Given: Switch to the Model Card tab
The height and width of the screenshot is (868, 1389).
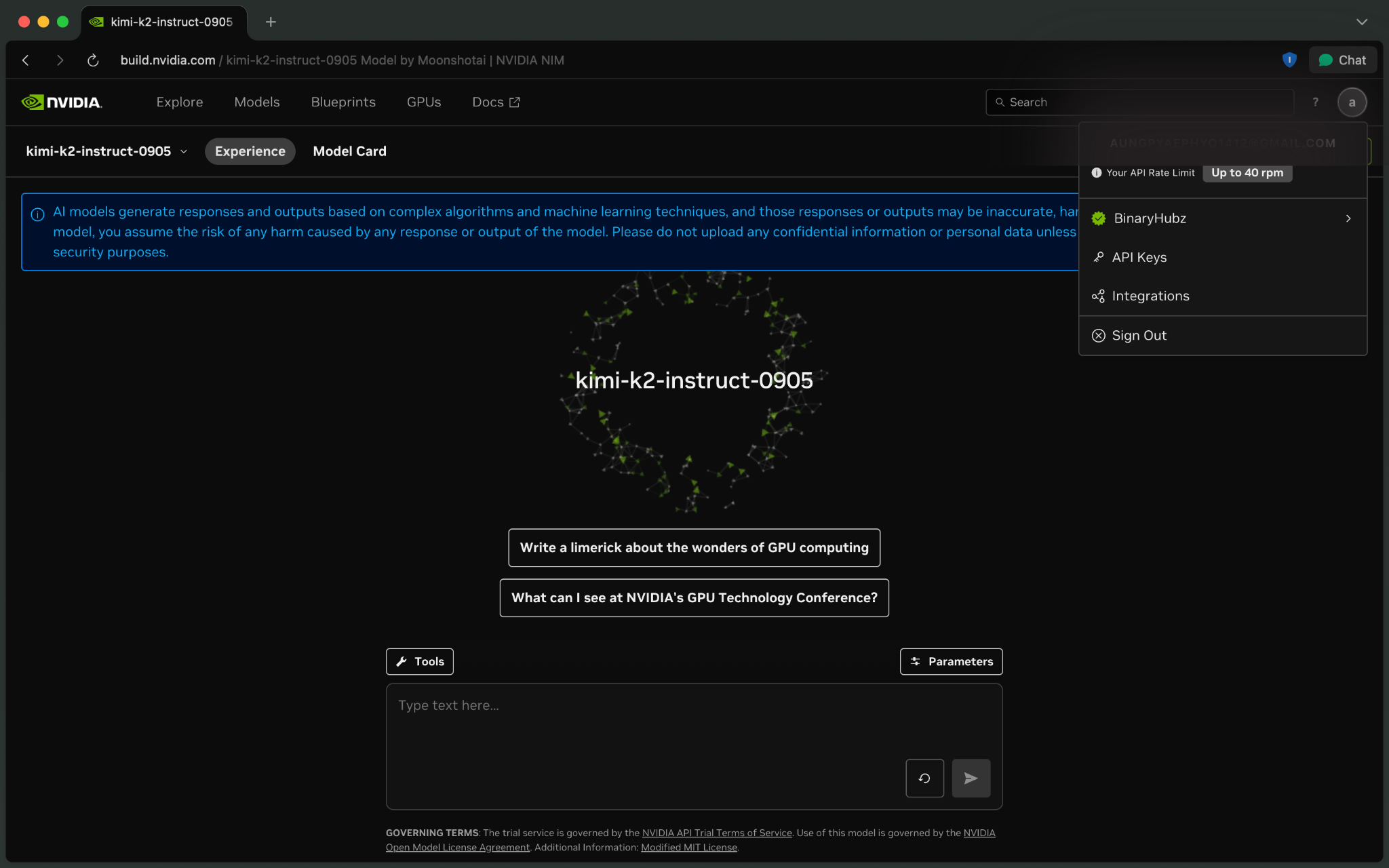Looking at the screenshot, I should 349,151.
